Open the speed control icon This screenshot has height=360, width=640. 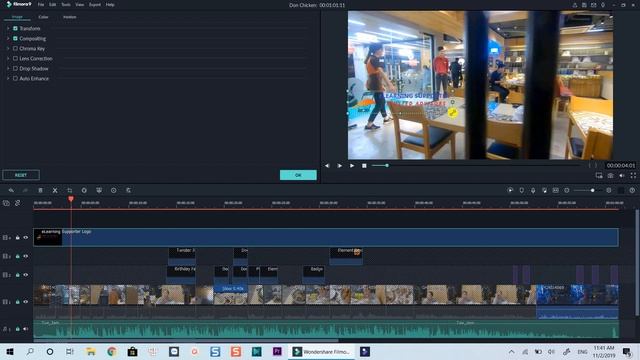pos(84,190)
